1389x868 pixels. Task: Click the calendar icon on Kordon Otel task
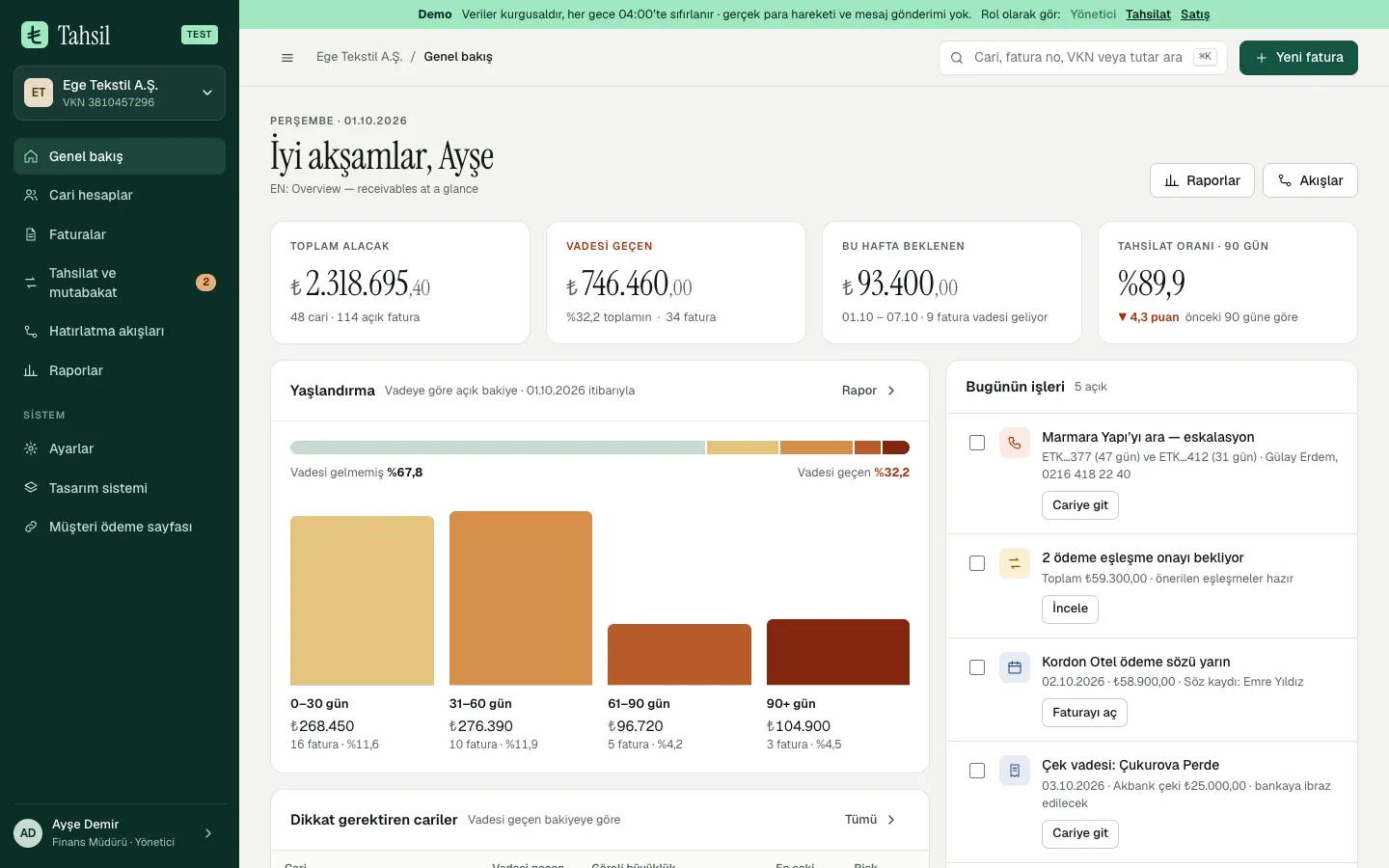pyautogui.click(x=1015, y=667)
